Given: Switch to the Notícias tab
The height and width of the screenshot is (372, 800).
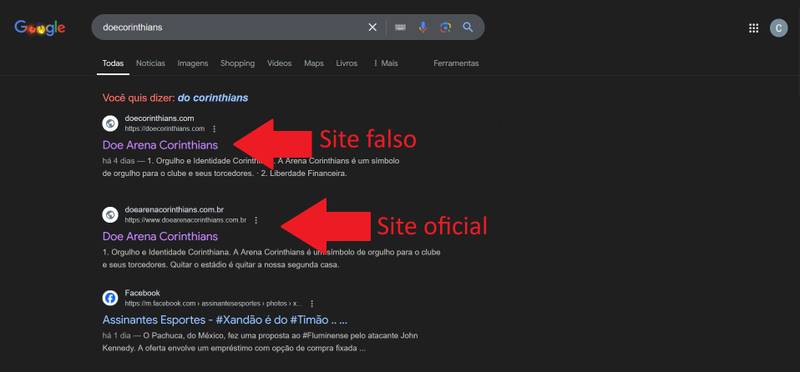Looking at the screenshot, I should click(x=151, y=63).
